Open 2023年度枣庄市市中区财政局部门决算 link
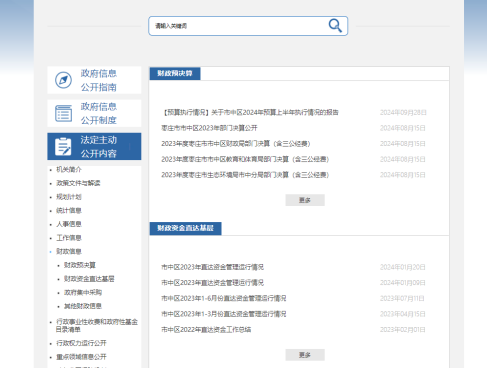Image resolution: width=487 pixels, height=369 pixels. coord(236,144)
